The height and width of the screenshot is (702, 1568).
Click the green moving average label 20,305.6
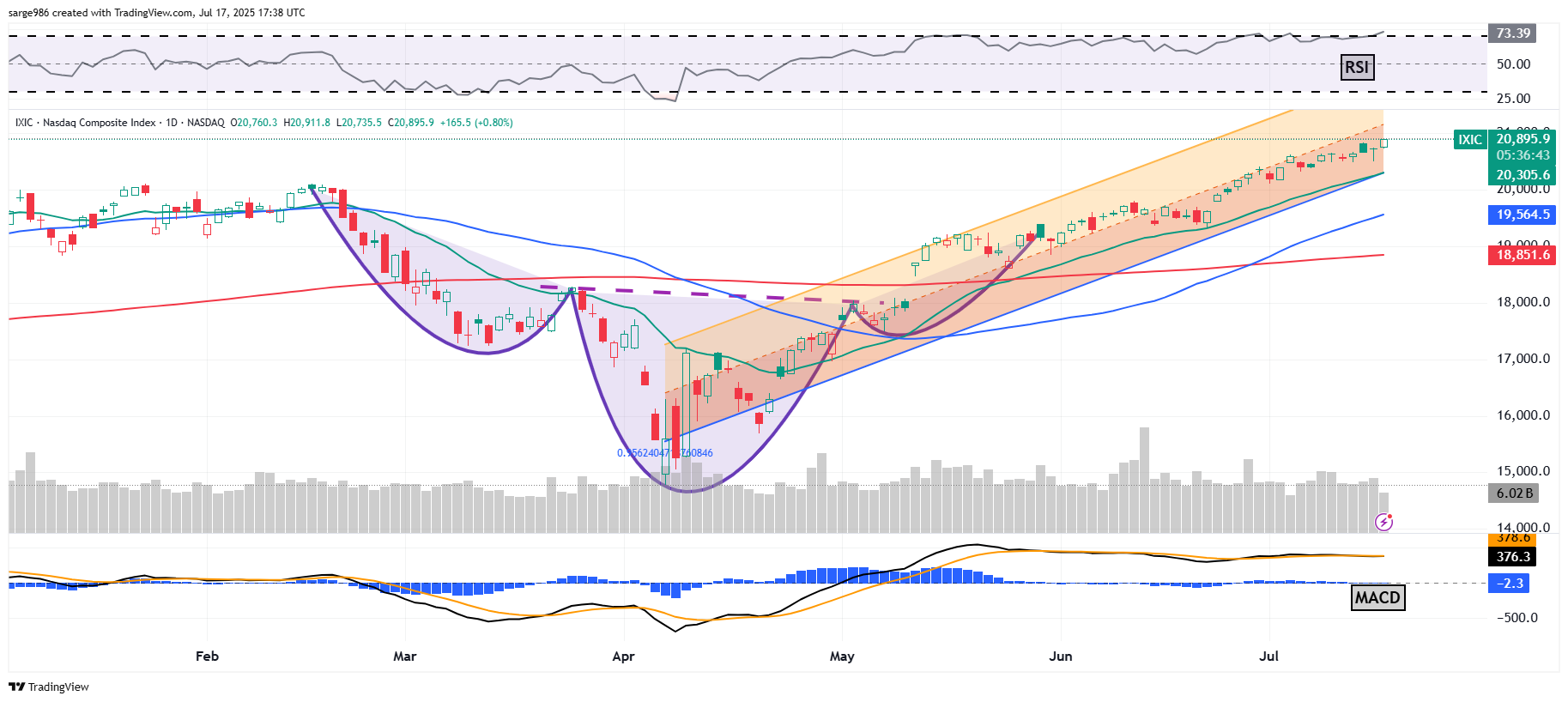(1523, 175)
